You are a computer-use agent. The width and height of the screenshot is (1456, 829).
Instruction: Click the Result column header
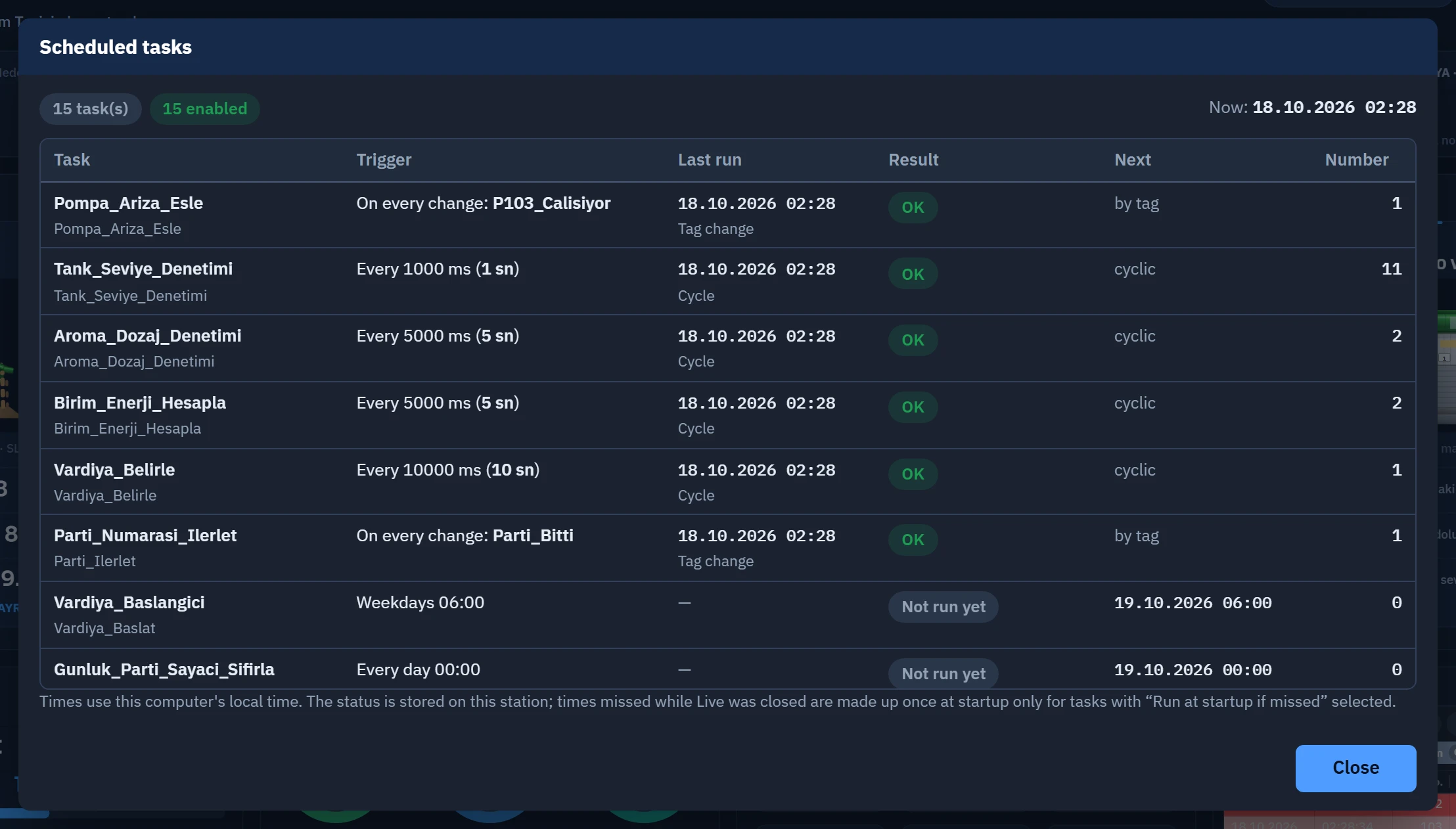913,160
